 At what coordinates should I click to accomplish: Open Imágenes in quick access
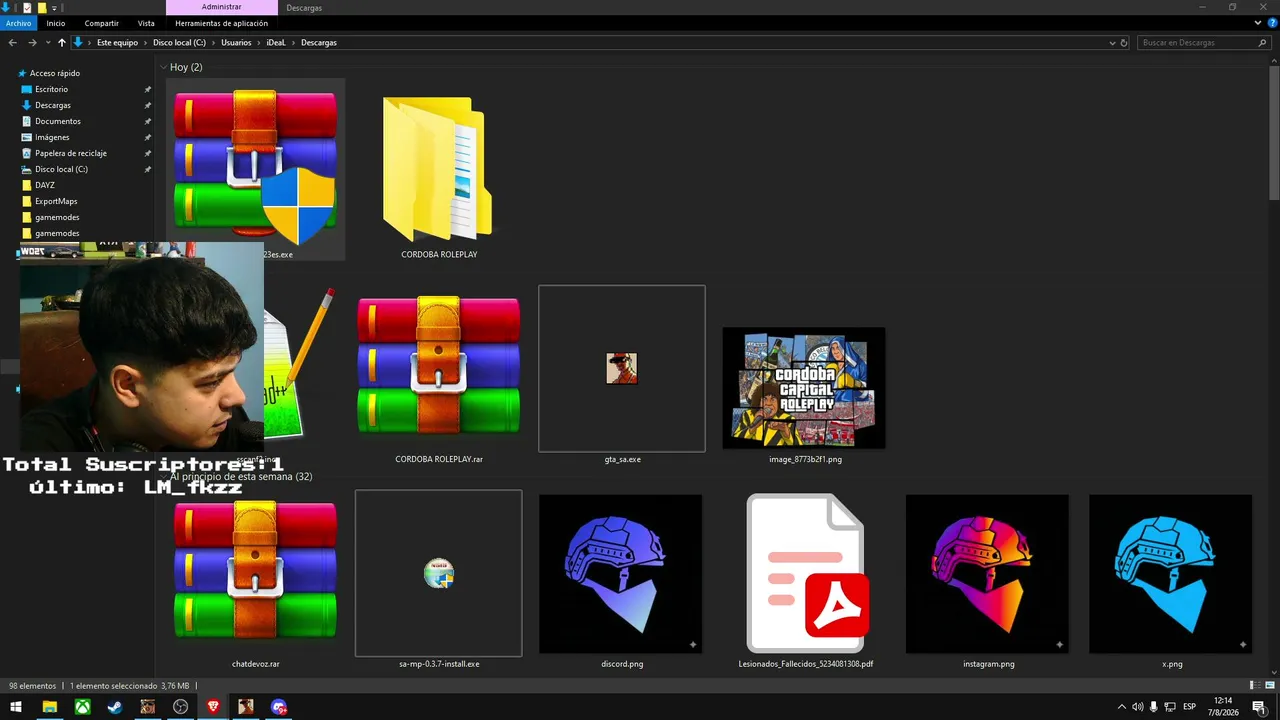click(x=52, y=137)
